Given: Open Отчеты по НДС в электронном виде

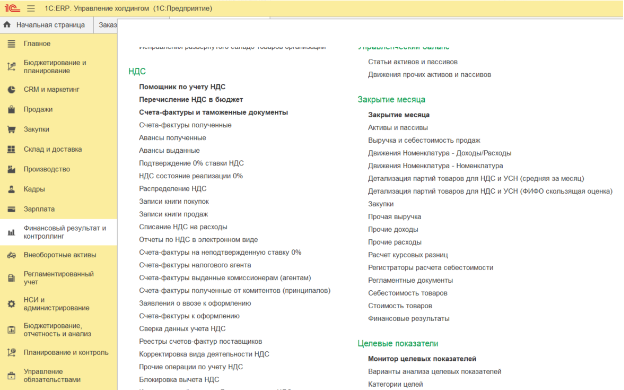Looking at the screenshot, I should click(x=198, y=240).
